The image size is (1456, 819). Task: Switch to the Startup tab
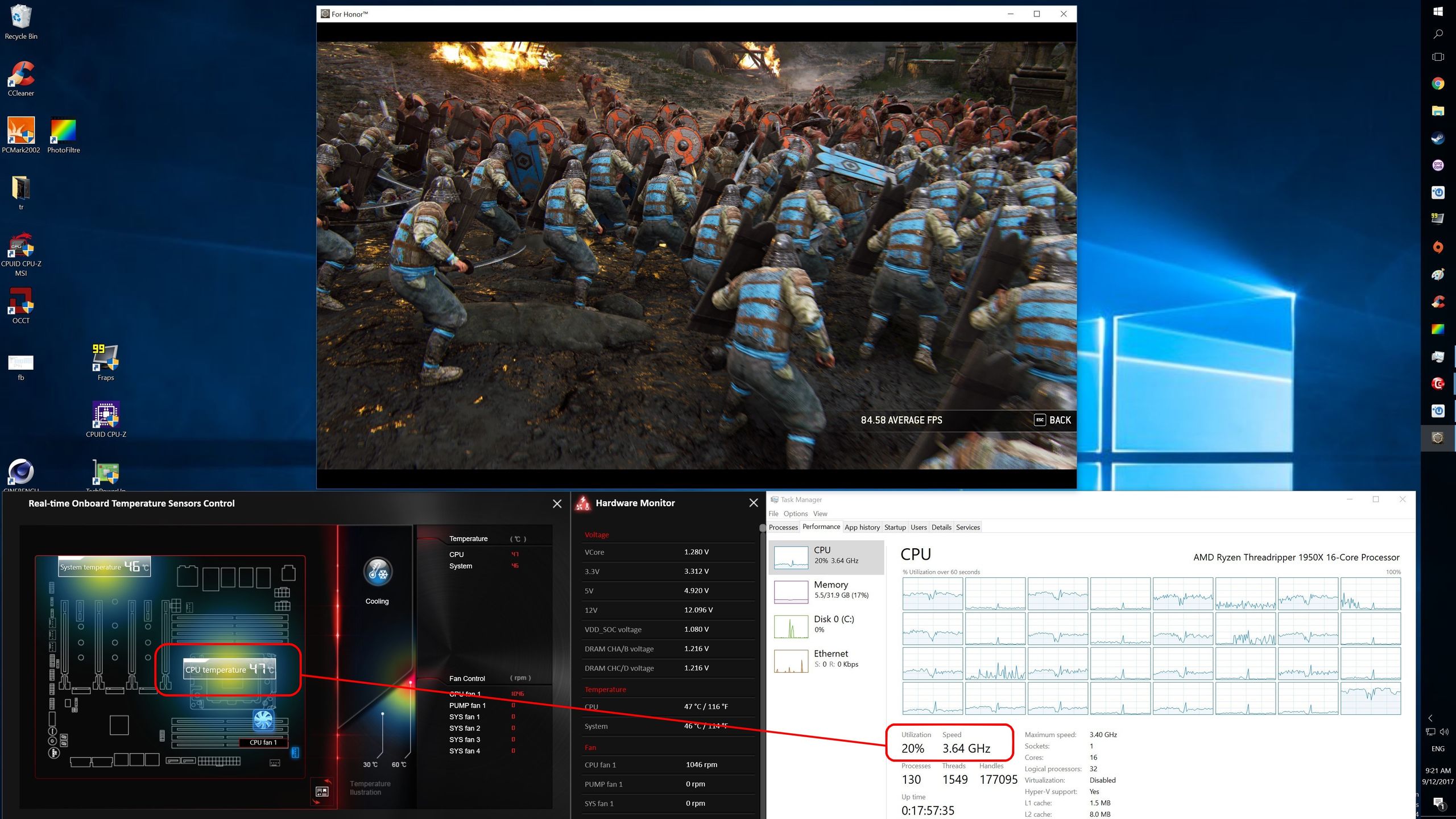[x=895, y=527]
